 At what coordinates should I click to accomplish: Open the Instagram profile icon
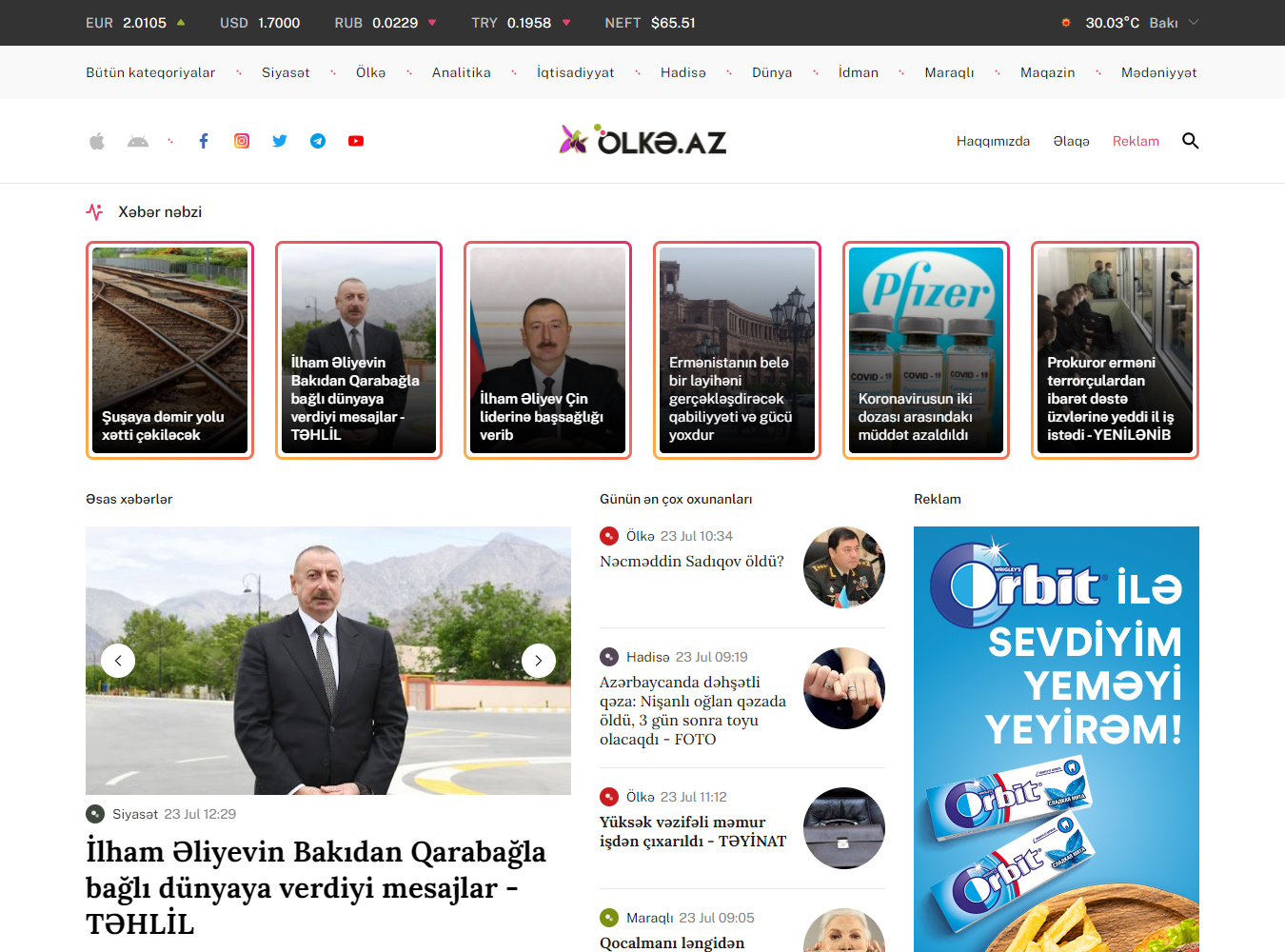pos(242,141)
